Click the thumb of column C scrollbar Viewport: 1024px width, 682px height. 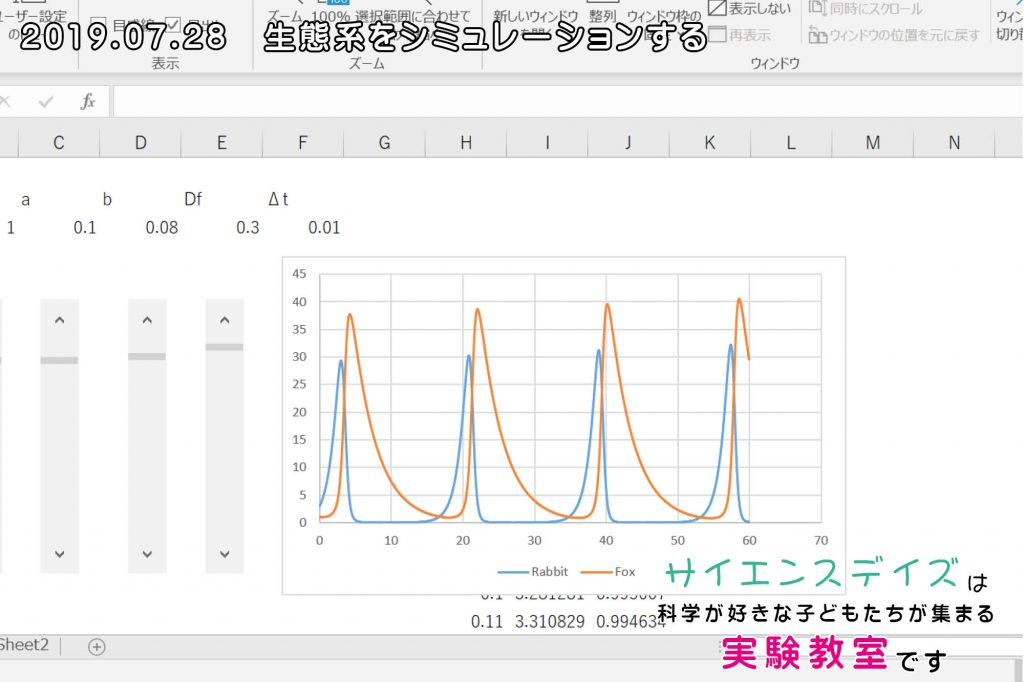(59, 360)
